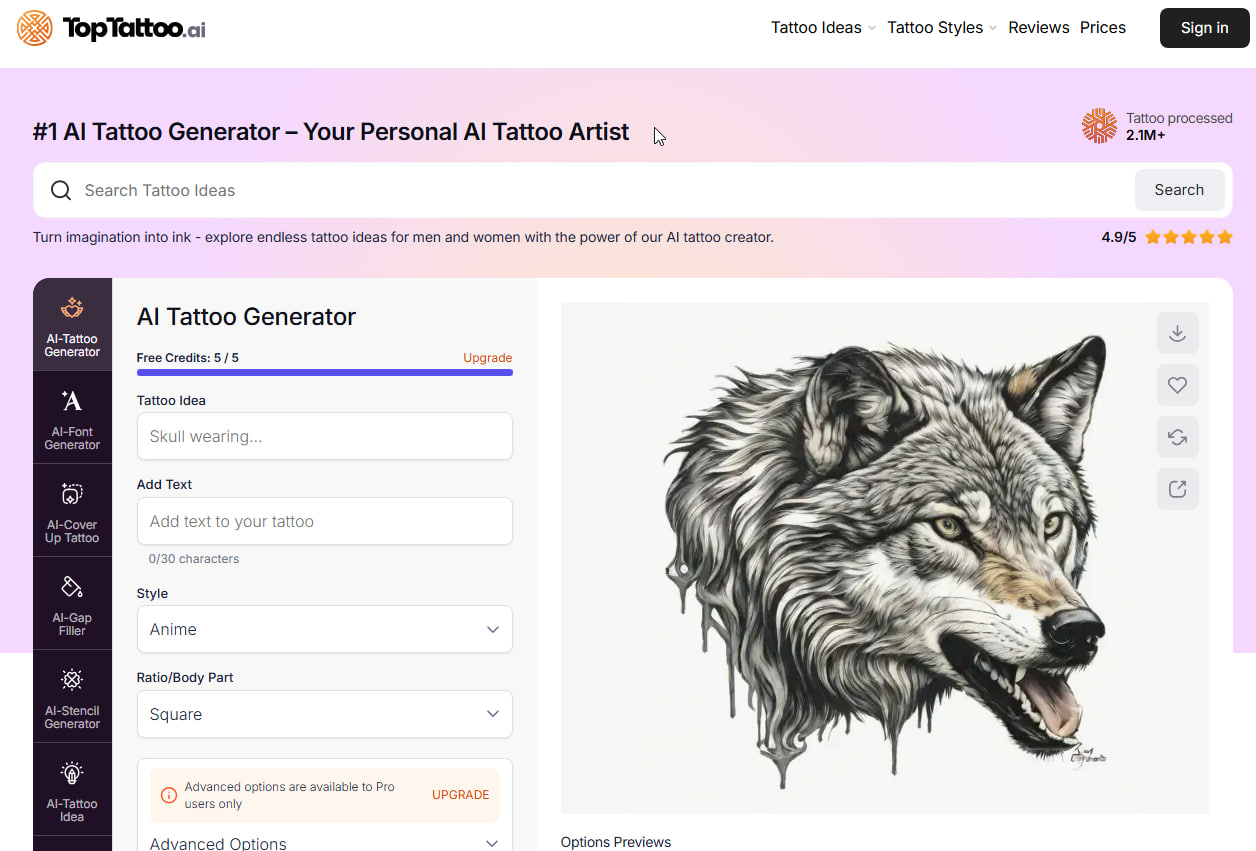Image resolution: width=1256 pixels, height=851 pixels.
Task: Download the generated wolf tattoo image
Action: click(x=1177, y=333)
